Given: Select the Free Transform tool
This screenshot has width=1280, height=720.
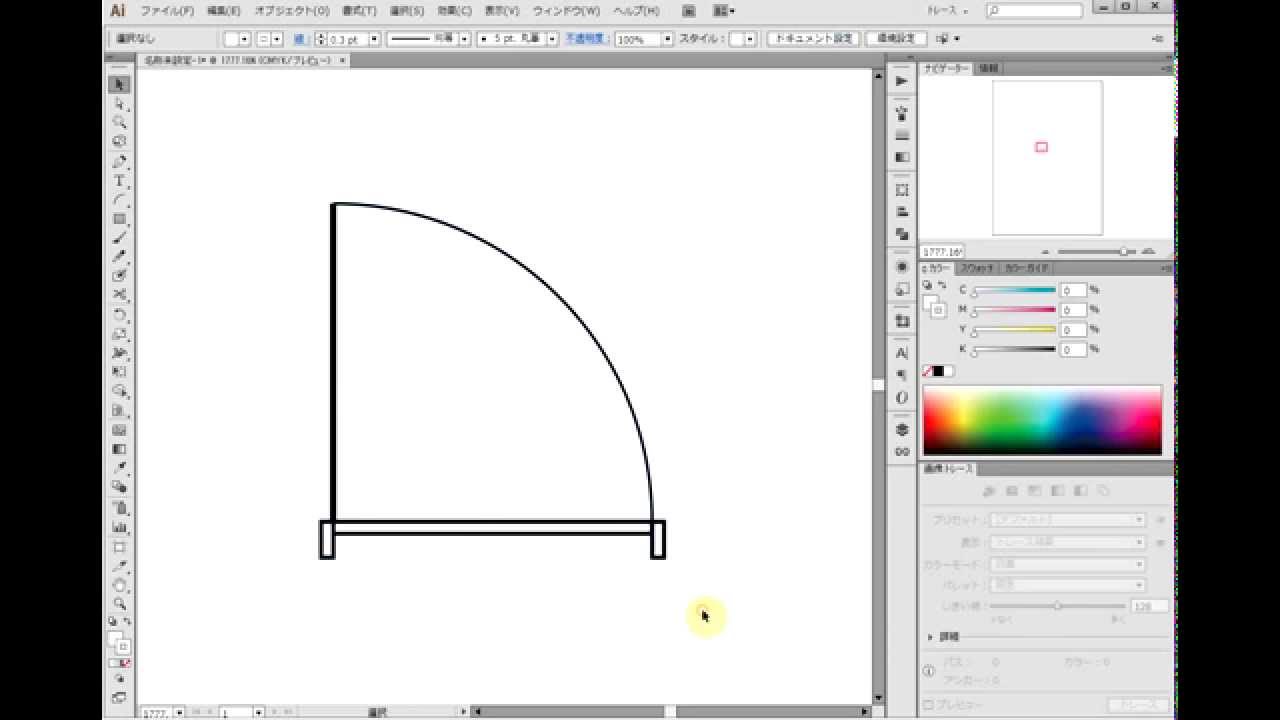Looking at the screenshot, I should 119,372.
